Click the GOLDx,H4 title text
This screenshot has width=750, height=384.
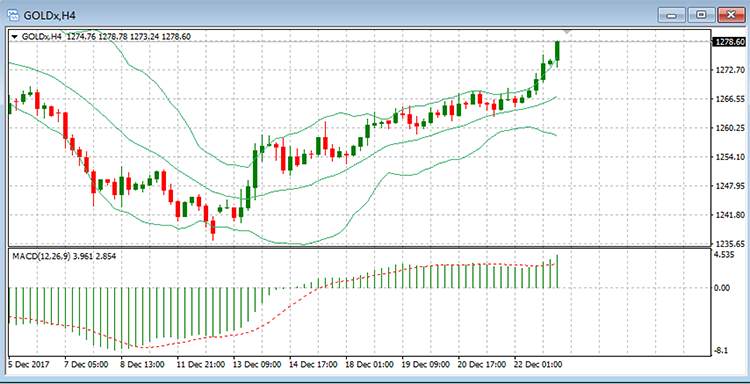(x=49, y=15)
